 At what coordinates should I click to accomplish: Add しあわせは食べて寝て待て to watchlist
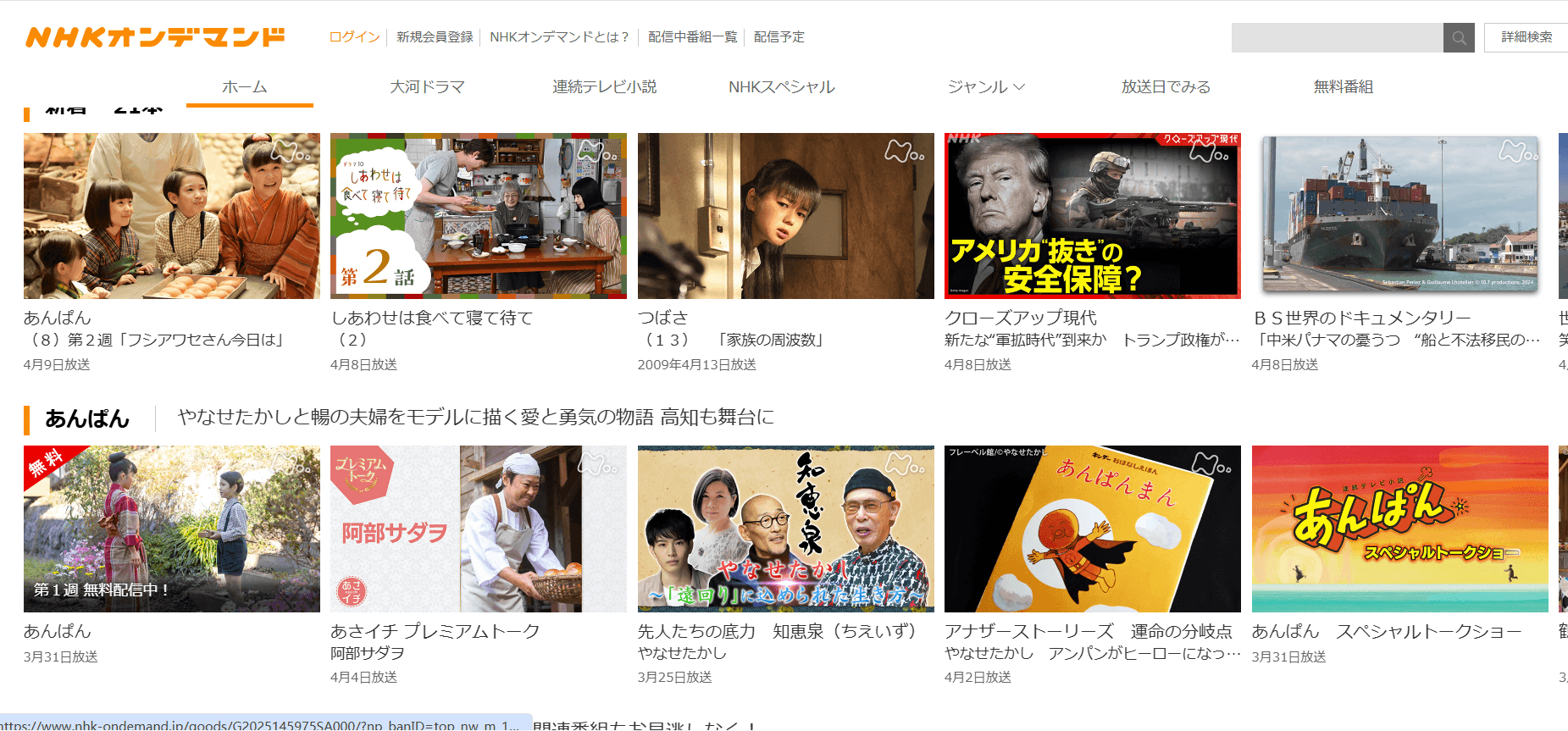tap(598, 152)
